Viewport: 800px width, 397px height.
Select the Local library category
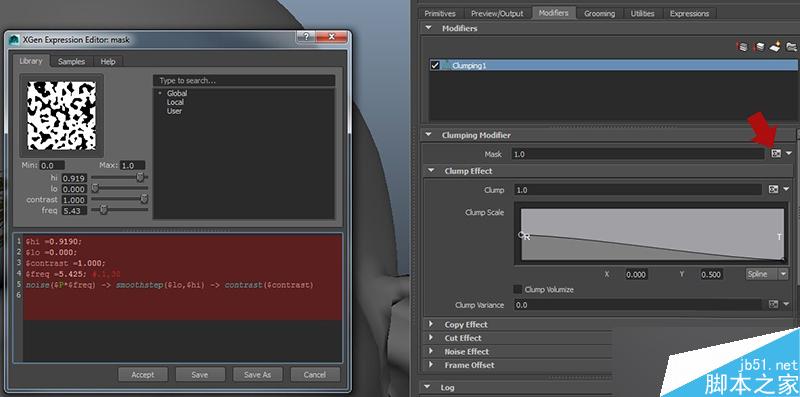(175, 102)
